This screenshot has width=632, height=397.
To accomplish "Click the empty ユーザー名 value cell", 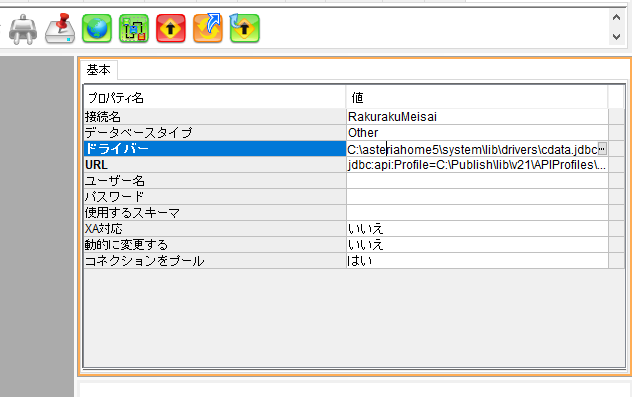I will (477, 181).
